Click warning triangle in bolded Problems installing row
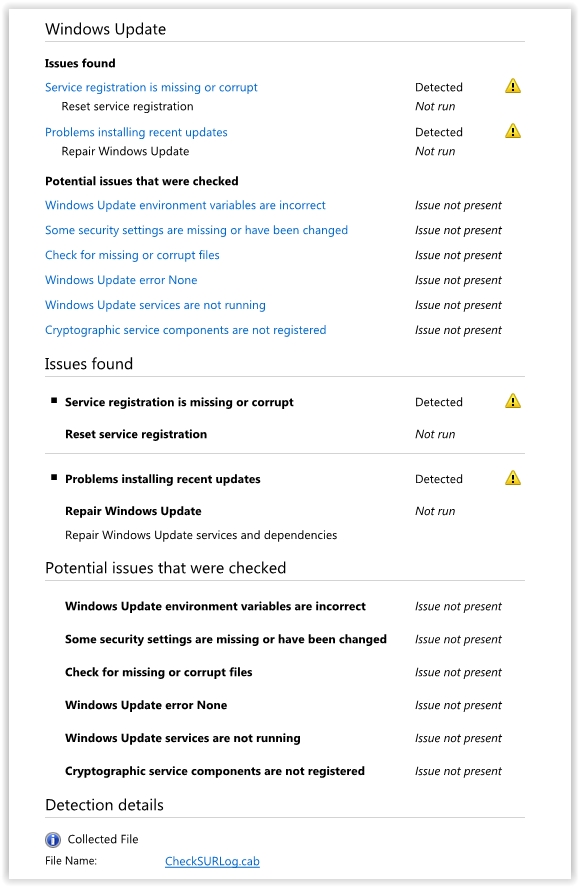Screen dimensions: 579x887 pyautogui.click(x=512, y=477)
